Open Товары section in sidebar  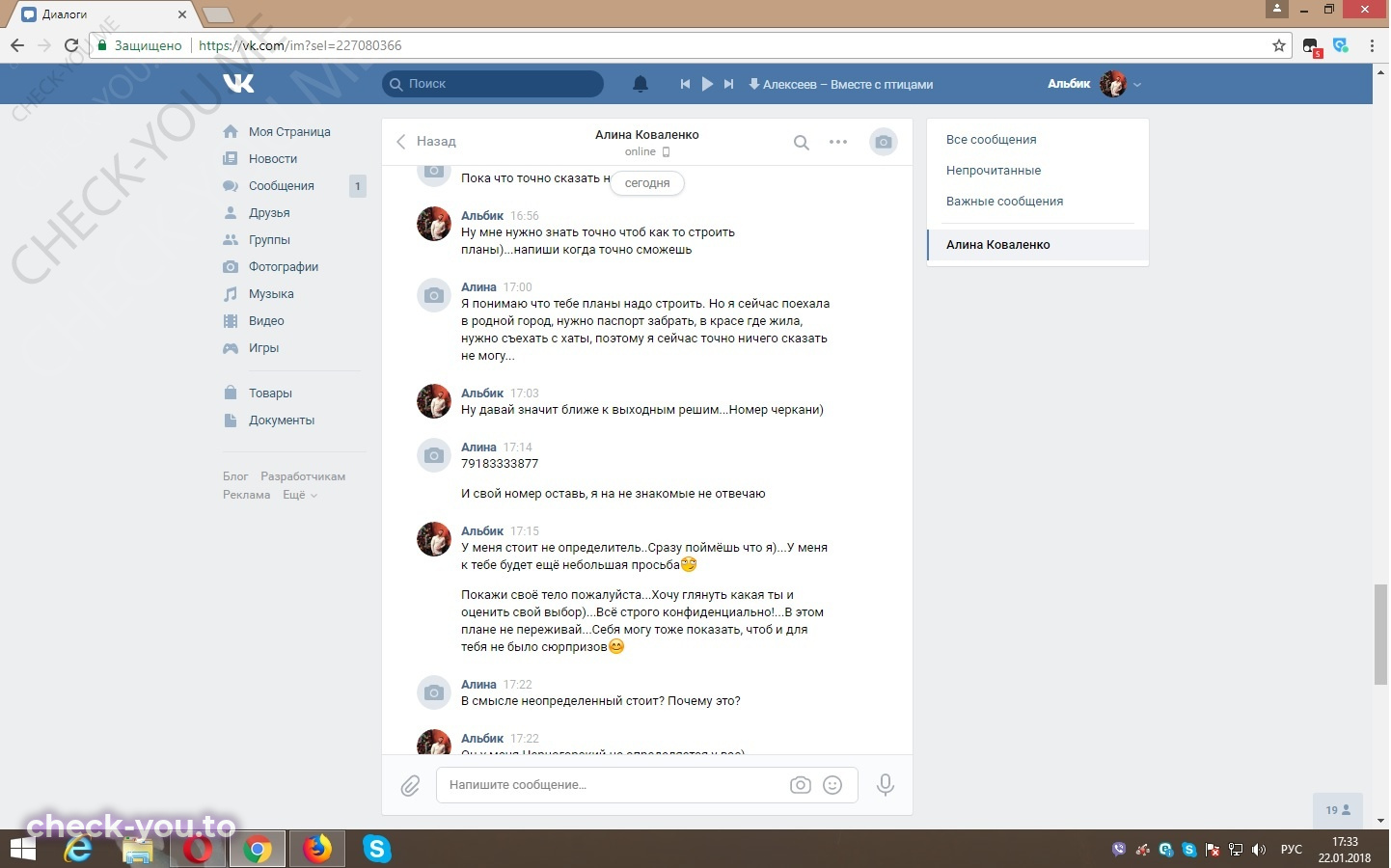click(x=270, y=393)
